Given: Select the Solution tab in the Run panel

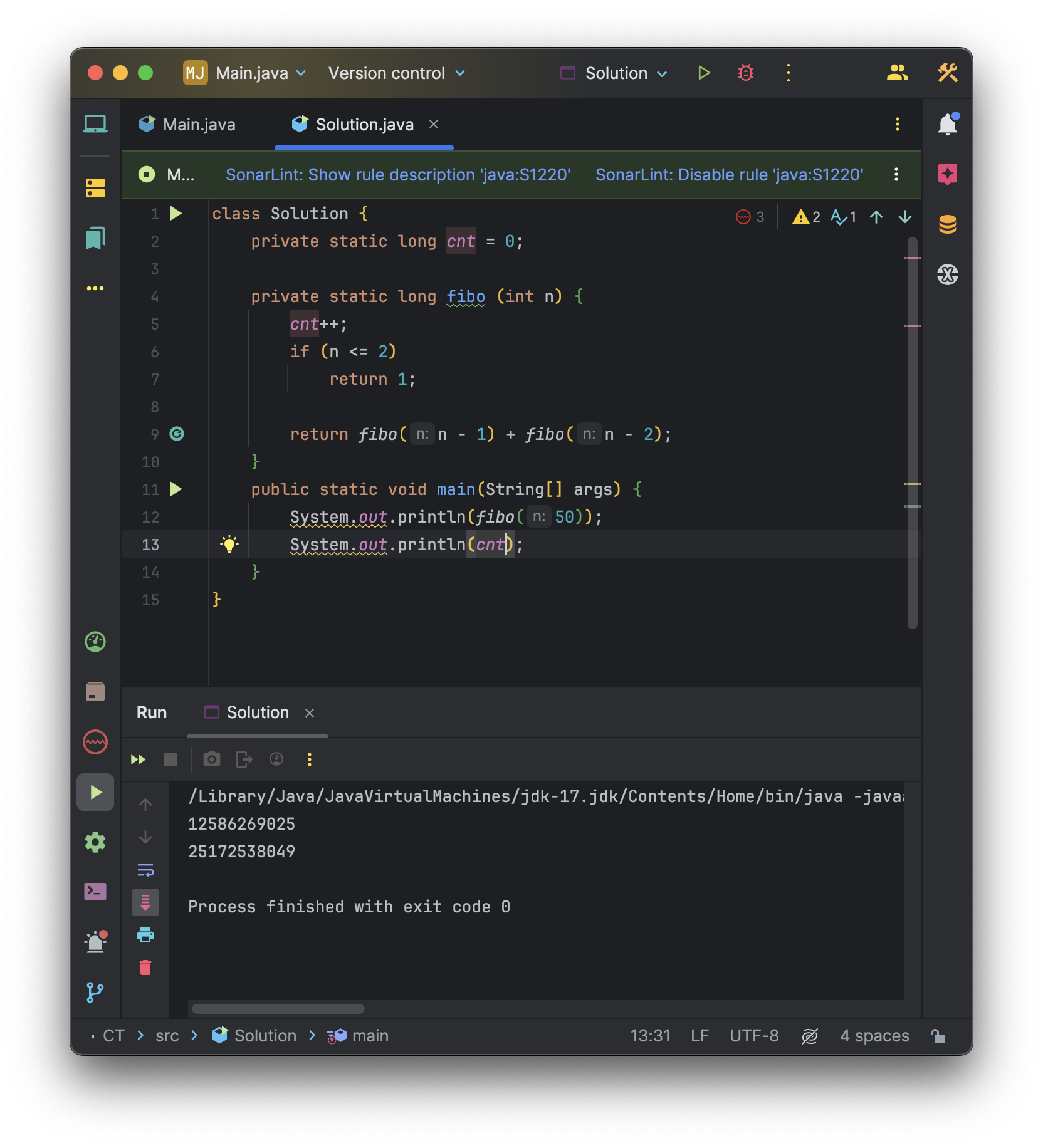Looking at the screenshot, I should coord(257,712).
